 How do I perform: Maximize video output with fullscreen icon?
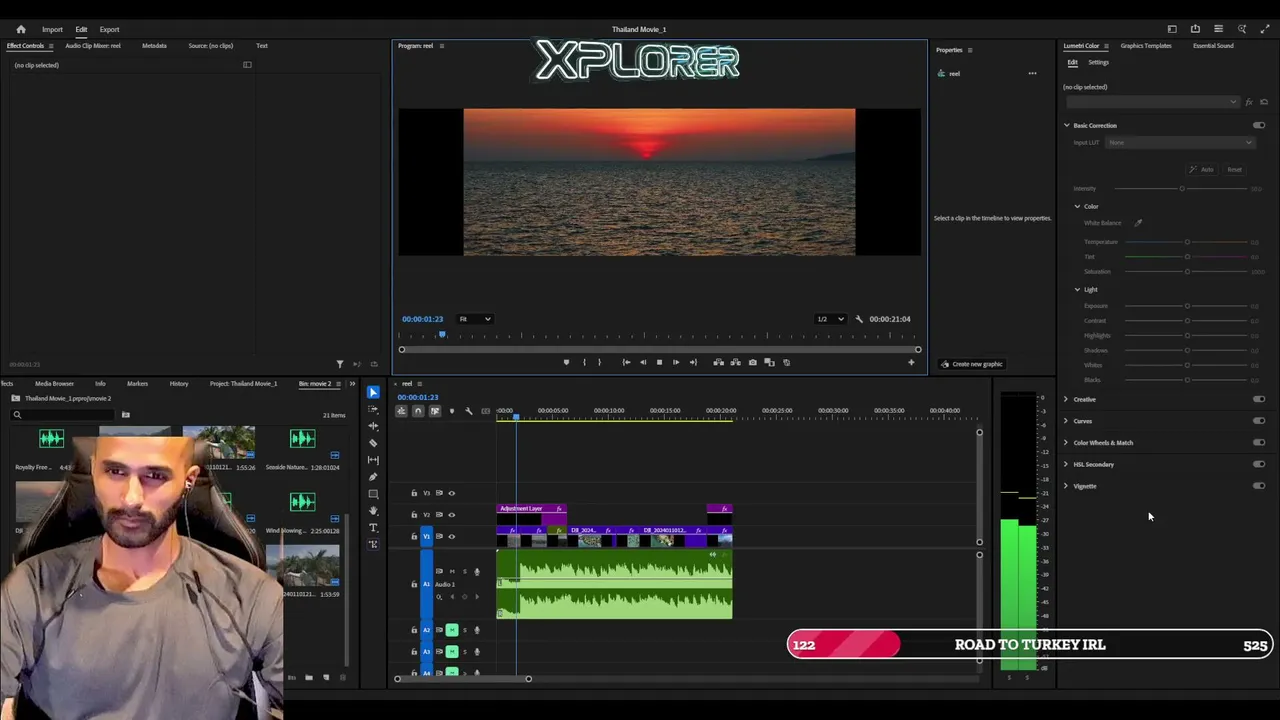pyautogui.click(x=1265, y=29)
